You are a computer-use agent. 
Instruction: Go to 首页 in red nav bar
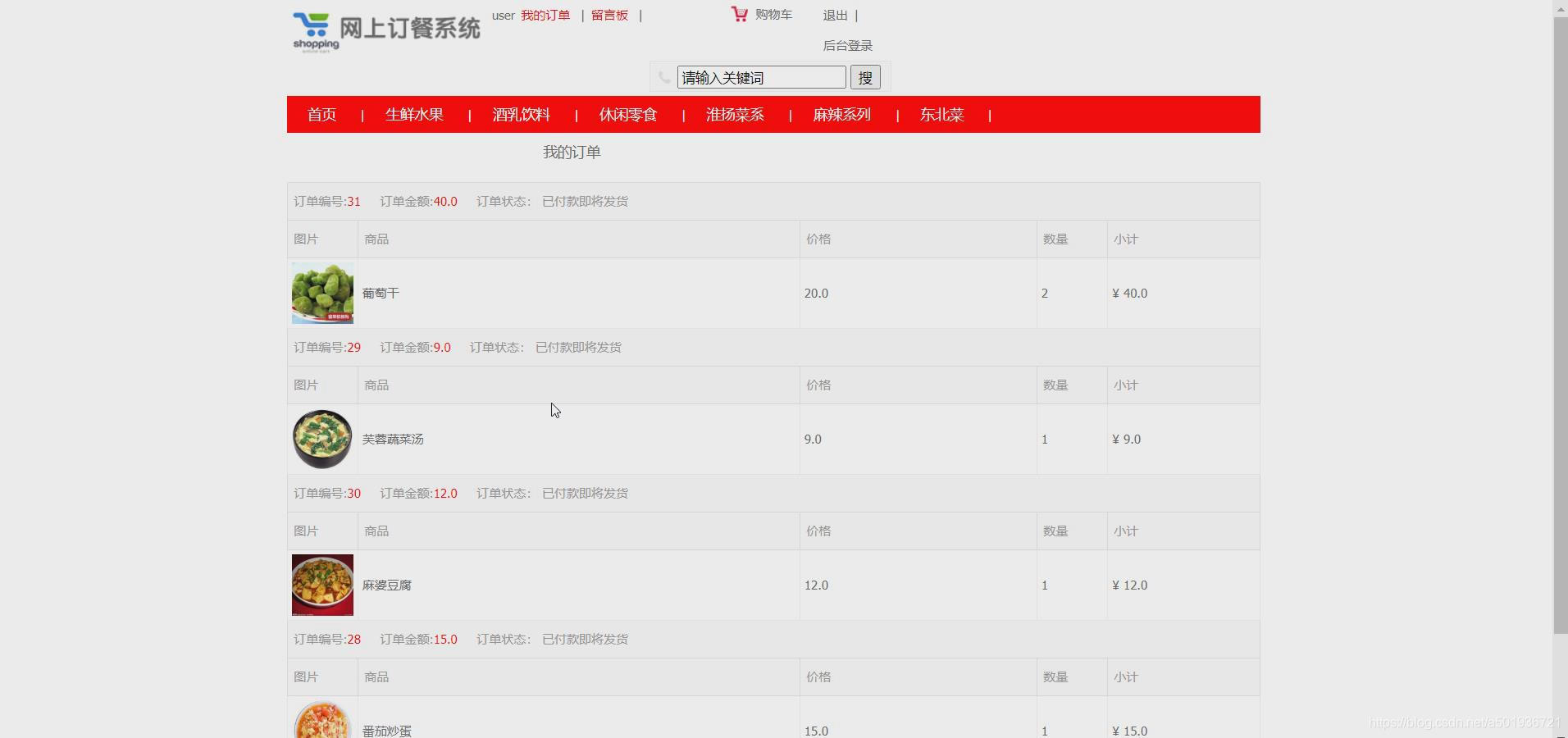(321, 115)
